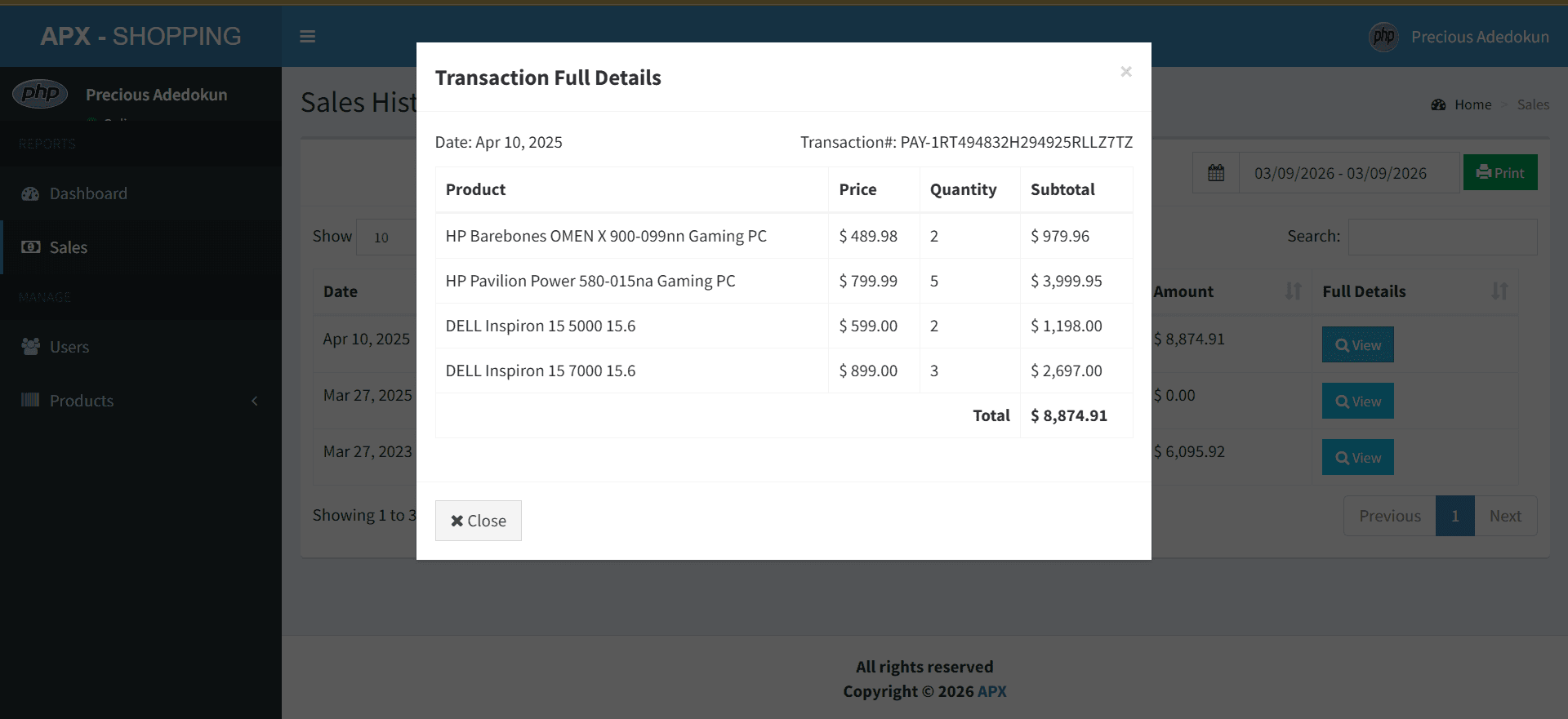Click the php avatar in the top navbar

[1383, 36]
